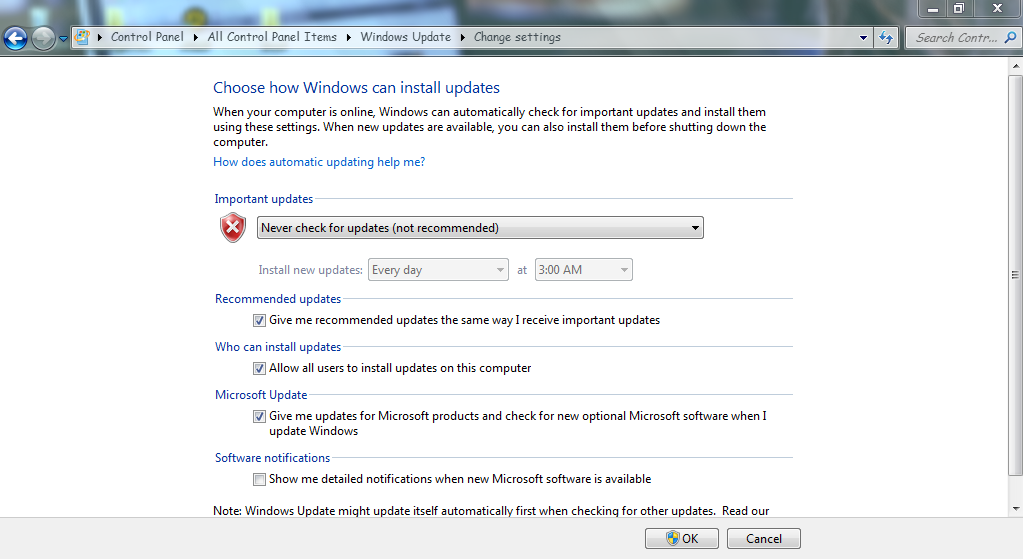Click Choose how Windows can install updates title
Image resolution: width=1023 pixels, height=559 pixels.
(x=356, y=87)
